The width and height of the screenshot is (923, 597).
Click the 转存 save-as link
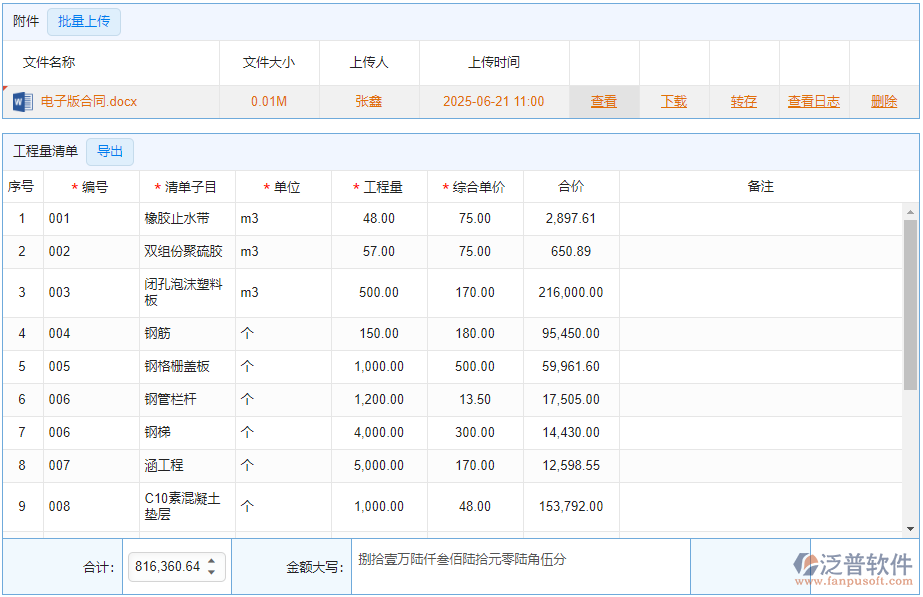744,101
